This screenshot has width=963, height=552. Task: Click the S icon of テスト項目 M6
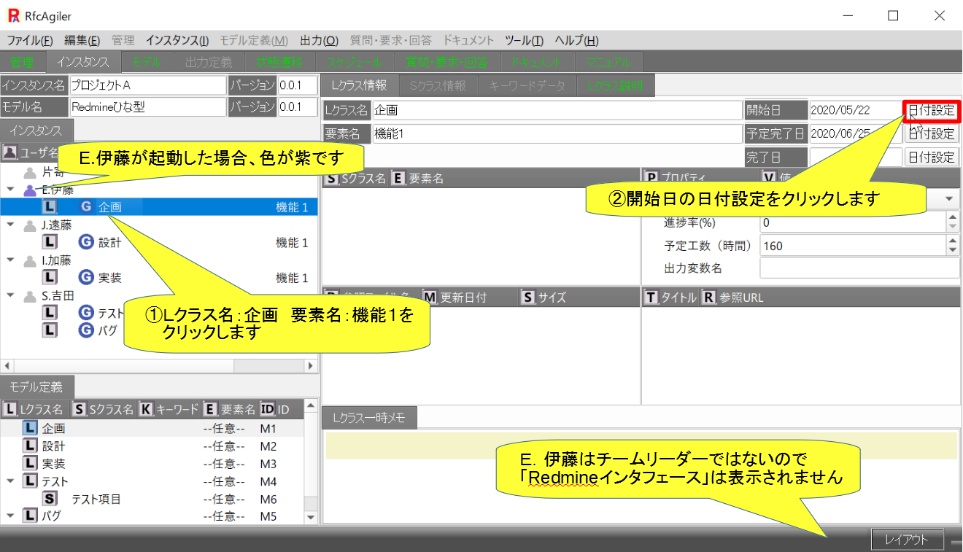pos(50,499)
